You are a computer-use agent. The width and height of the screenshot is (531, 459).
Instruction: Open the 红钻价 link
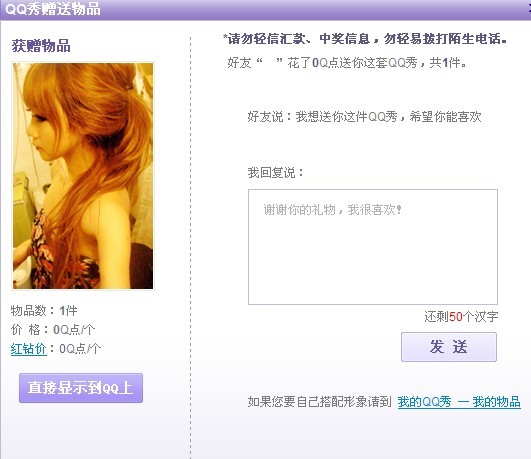[28, 349]
